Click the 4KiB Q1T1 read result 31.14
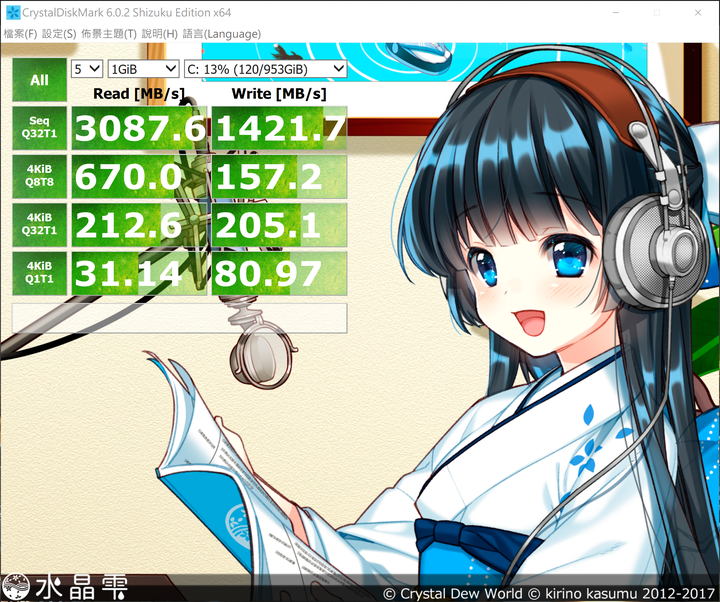 click(139, 273)
